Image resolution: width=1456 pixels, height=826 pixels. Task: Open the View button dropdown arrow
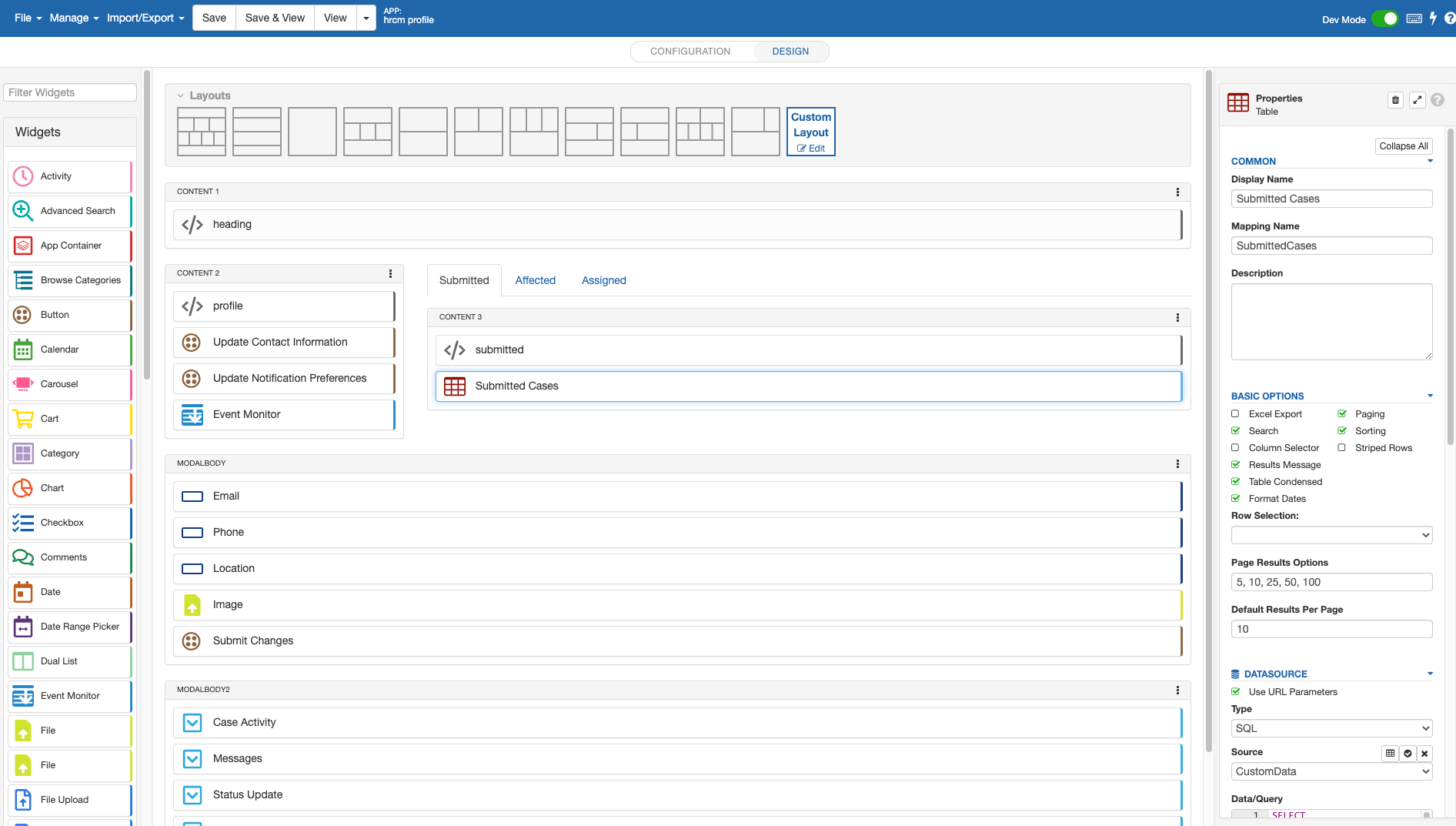(x=366, y=18)
